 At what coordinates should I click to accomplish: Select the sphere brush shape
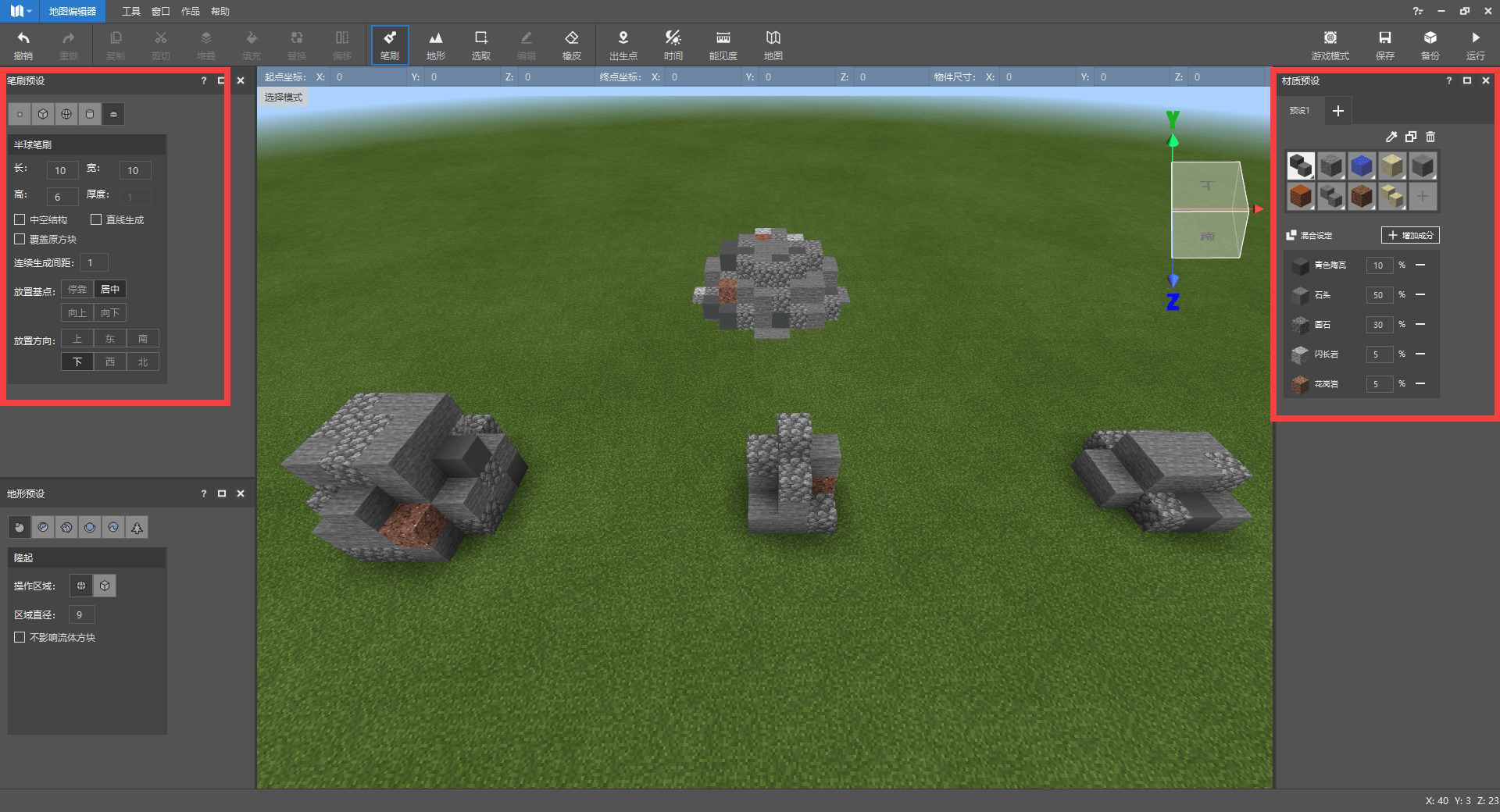click(x=66, y=114)
